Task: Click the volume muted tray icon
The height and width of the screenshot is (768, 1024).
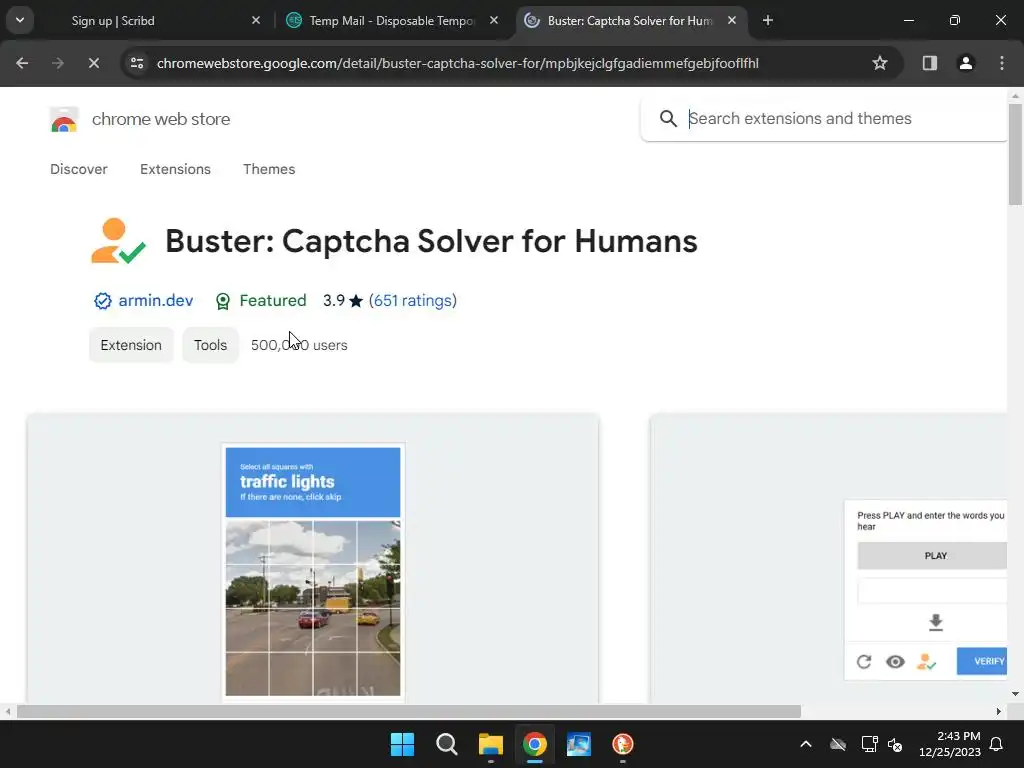Action: 895,744
